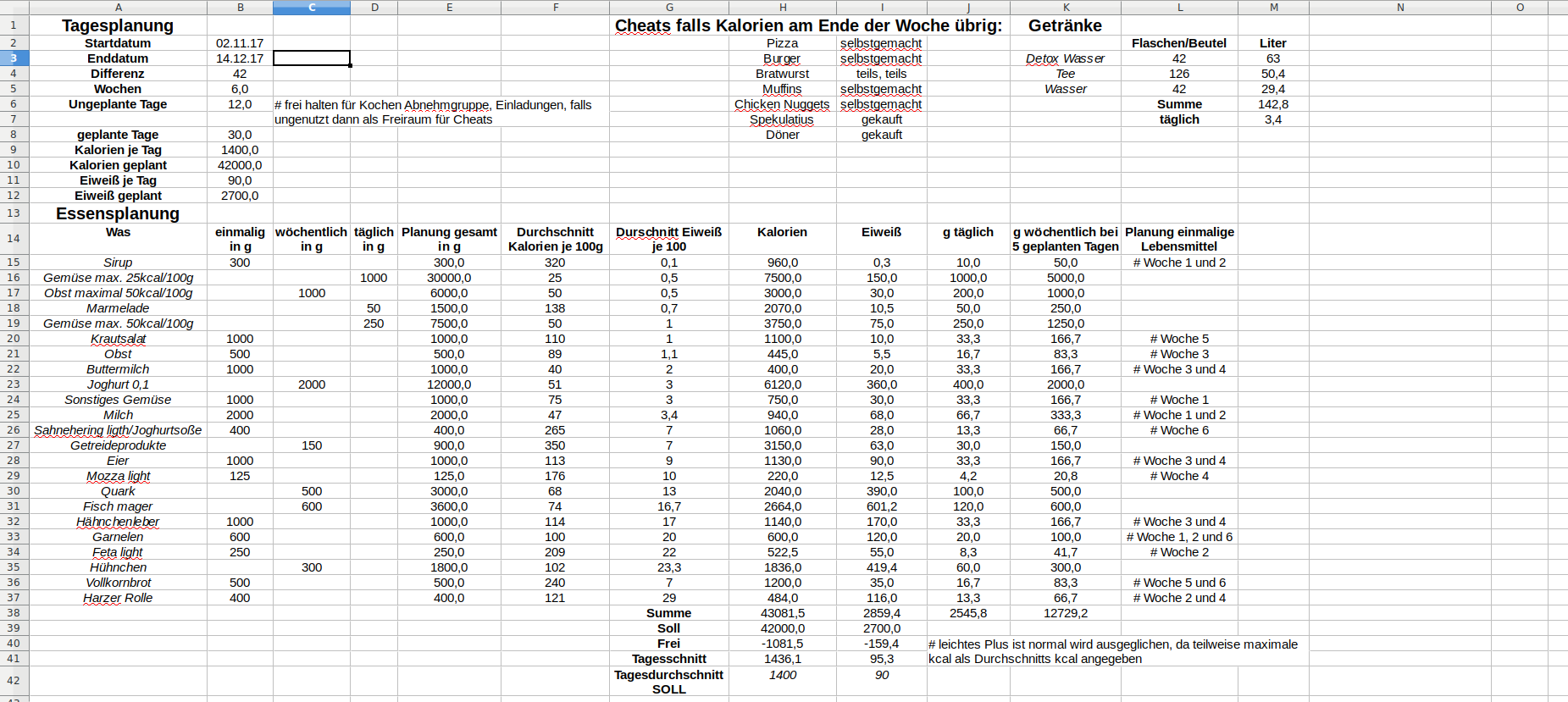The height and width of the screenshot is (702, 1568).
Task: Click the 'Essensplanung' heading
Action: (118, 213)
